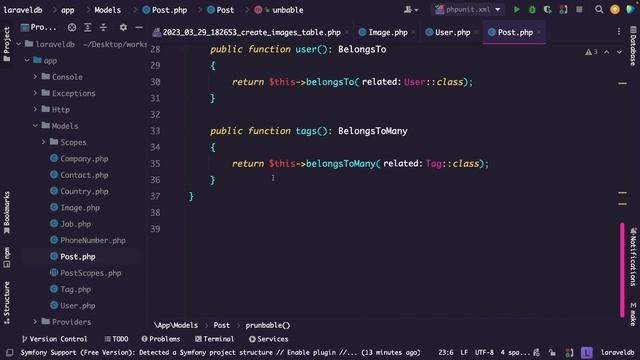Open the Code With Me user icon

tap(410, 9)
